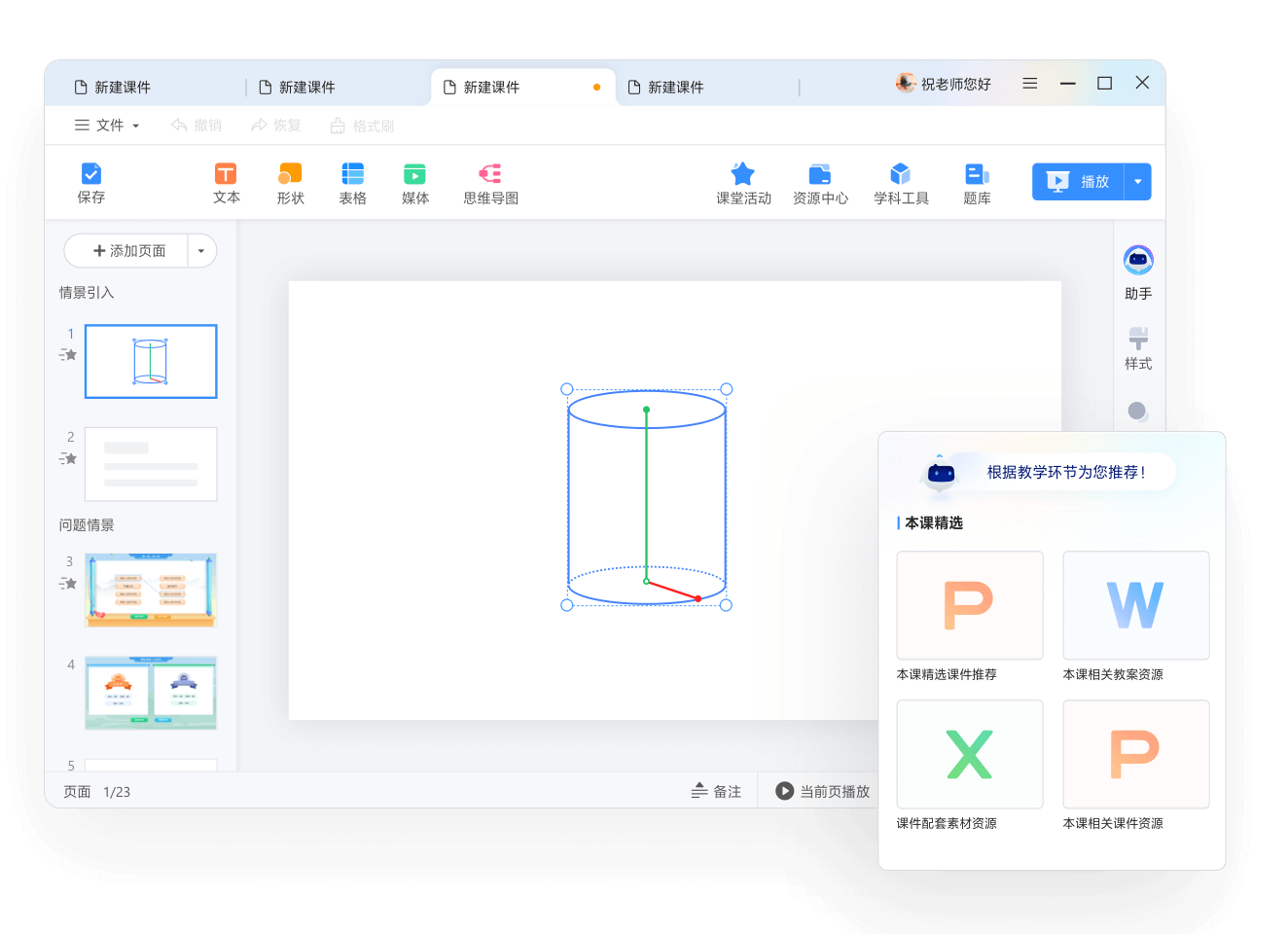This screenshot has height=934, width=1288.
Task: Expand the Add Page dropdown arrow
Action: [x=201, y=251]
